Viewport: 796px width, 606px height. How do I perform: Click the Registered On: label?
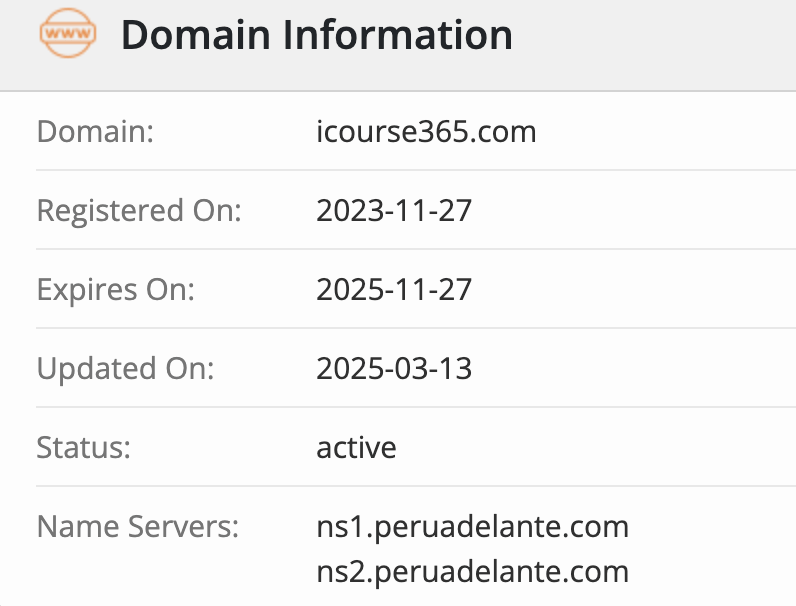(139, 211)
